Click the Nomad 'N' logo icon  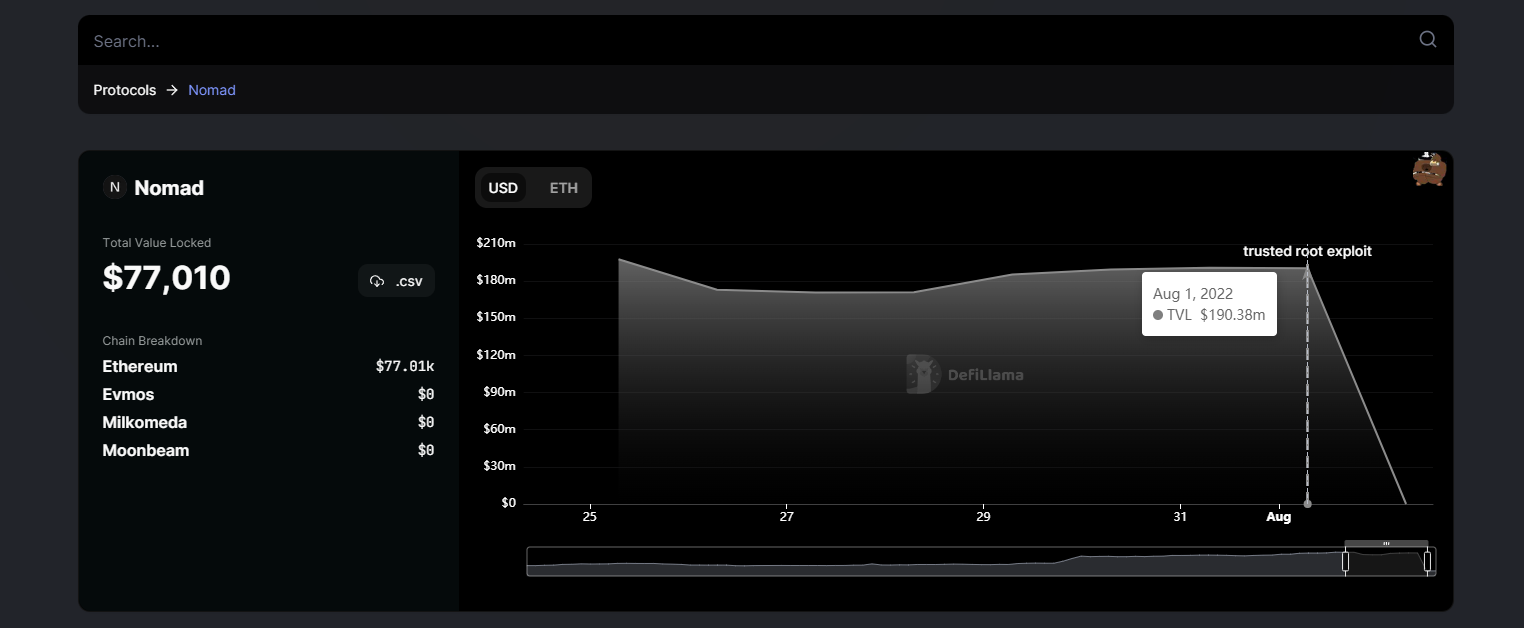(115, 187)
